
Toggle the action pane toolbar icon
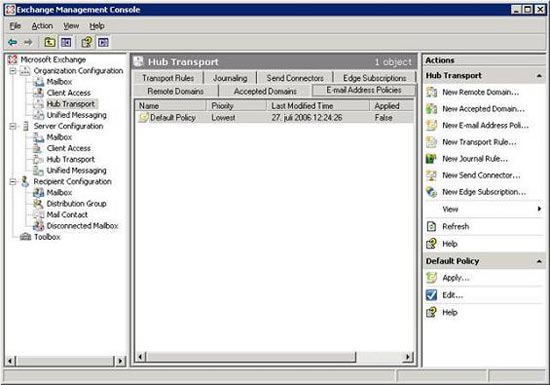tap(103, 42)
